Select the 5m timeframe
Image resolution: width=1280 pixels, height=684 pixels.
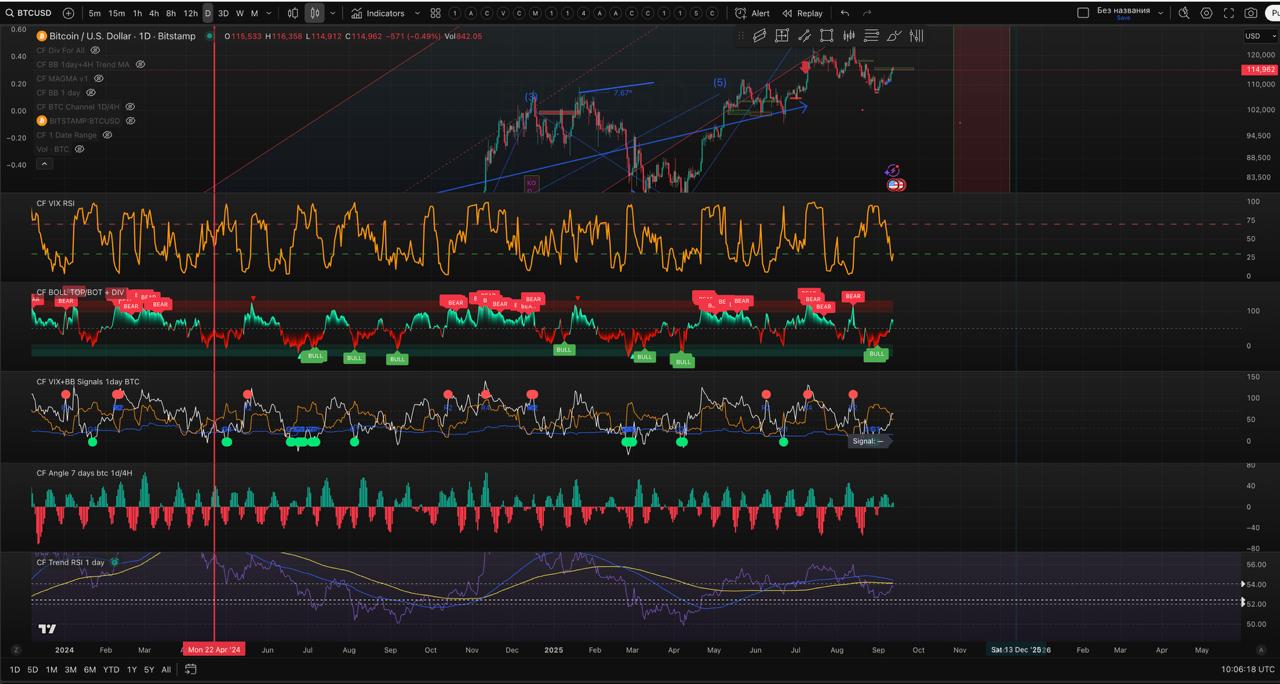94,13
